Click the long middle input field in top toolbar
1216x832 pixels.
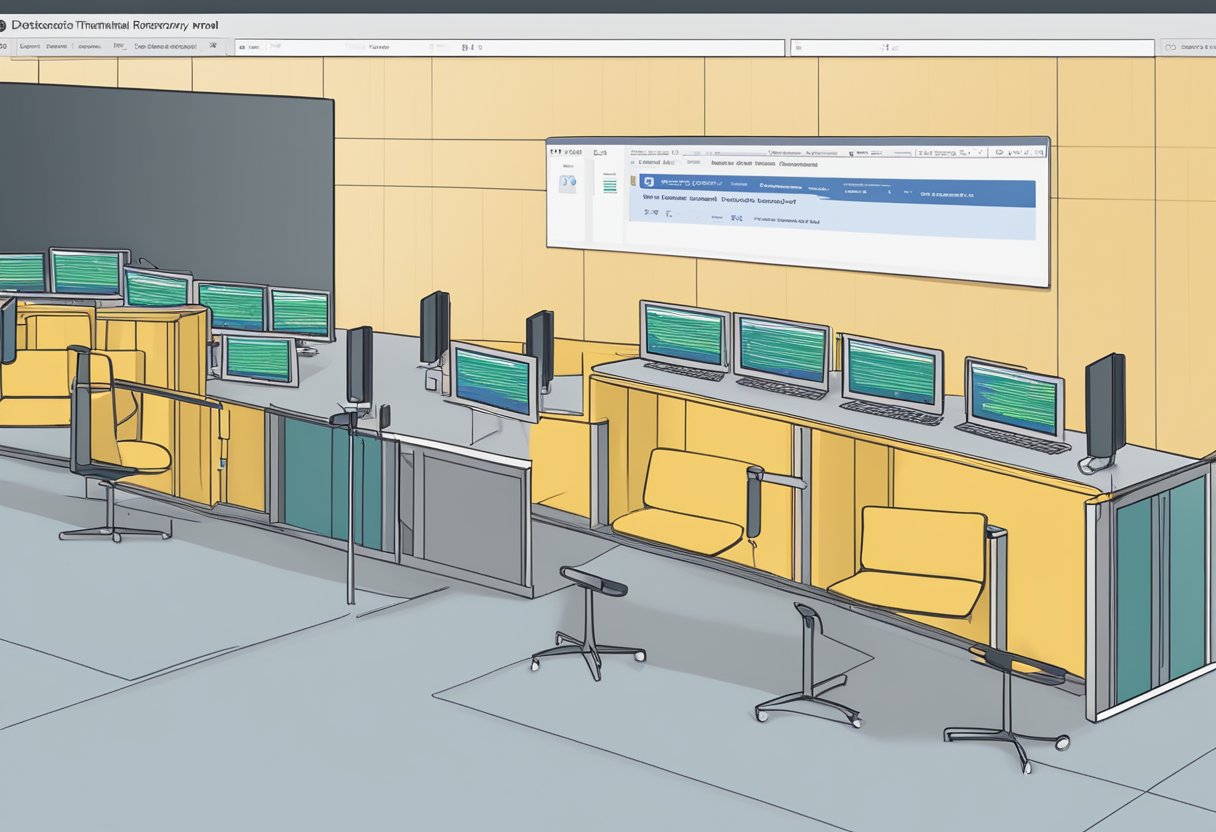(510, 47)
